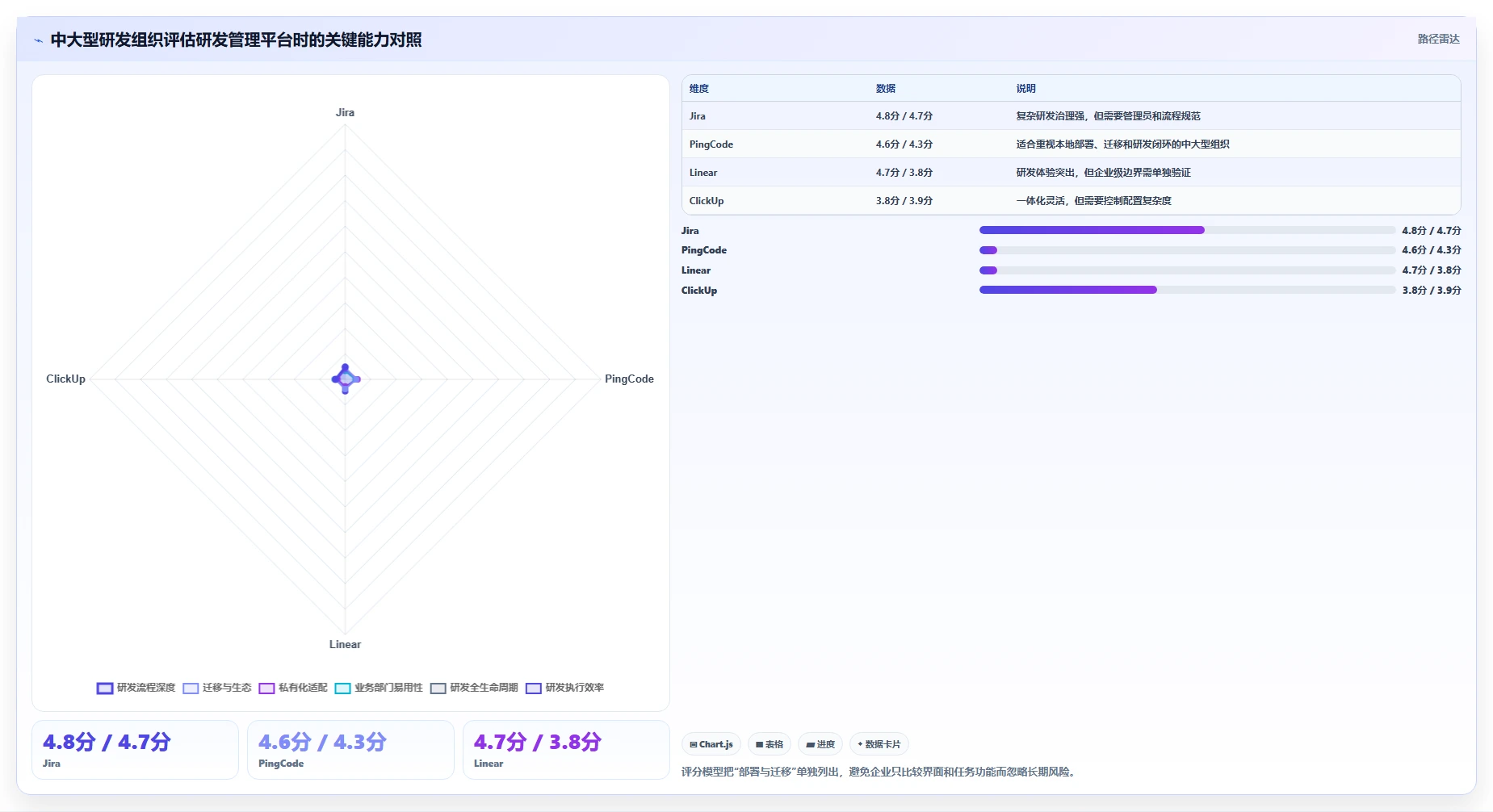The image size is (1493, 812).
Task: Click the Chart.js chip
Action: point(711,744)
